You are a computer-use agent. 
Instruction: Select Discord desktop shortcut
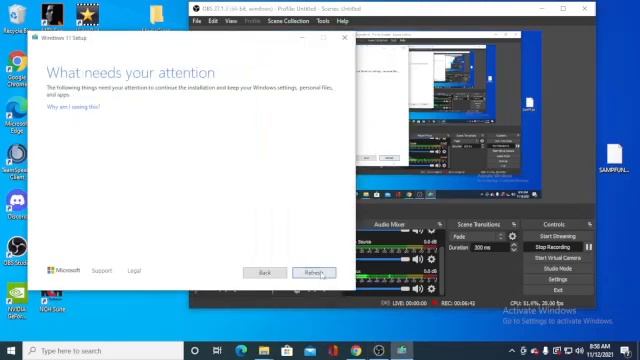(17, 204)
